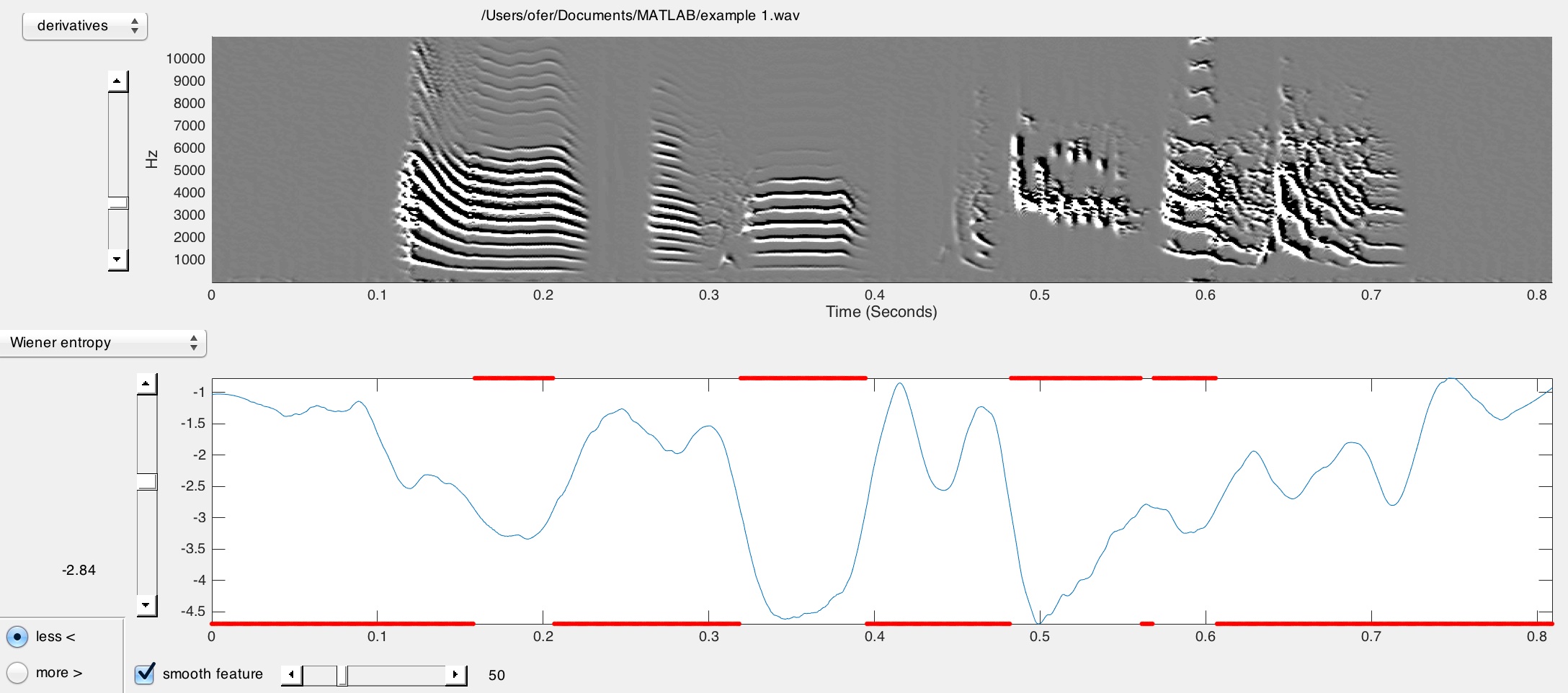The image size is (1568, 693).
Task: Click the red segment marker above 0.35 seconds
Action: [x=802, y=378]
